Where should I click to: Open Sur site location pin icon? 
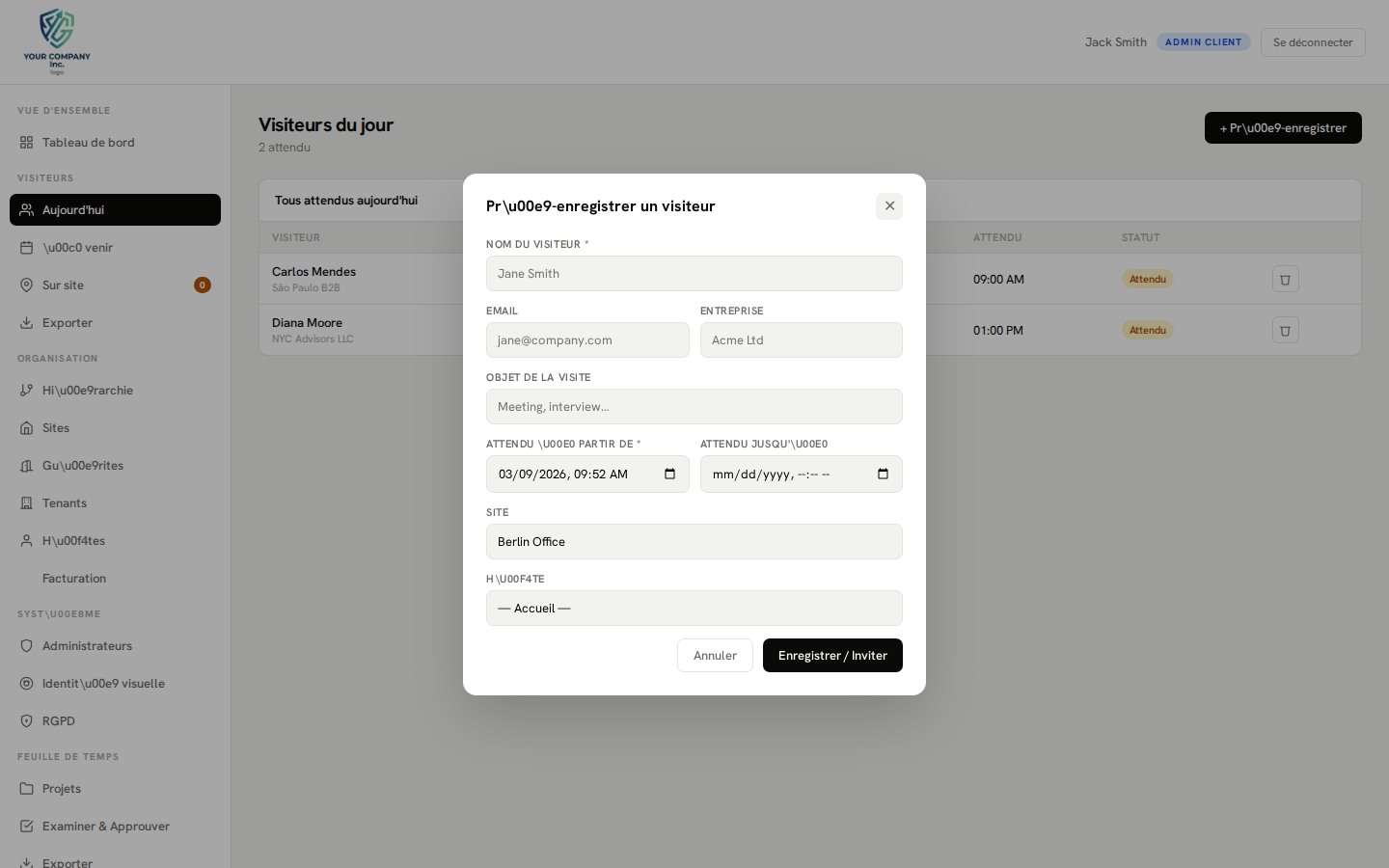point(27,285)
